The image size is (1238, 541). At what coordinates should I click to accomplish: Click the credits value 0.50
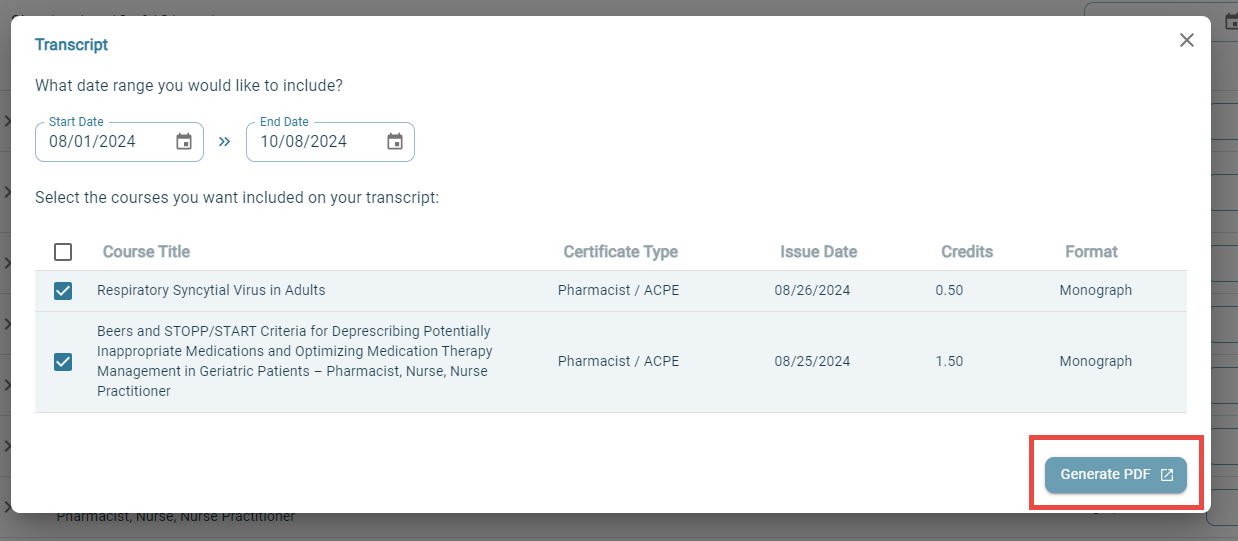pyautogui.click(x=949, y=291)
